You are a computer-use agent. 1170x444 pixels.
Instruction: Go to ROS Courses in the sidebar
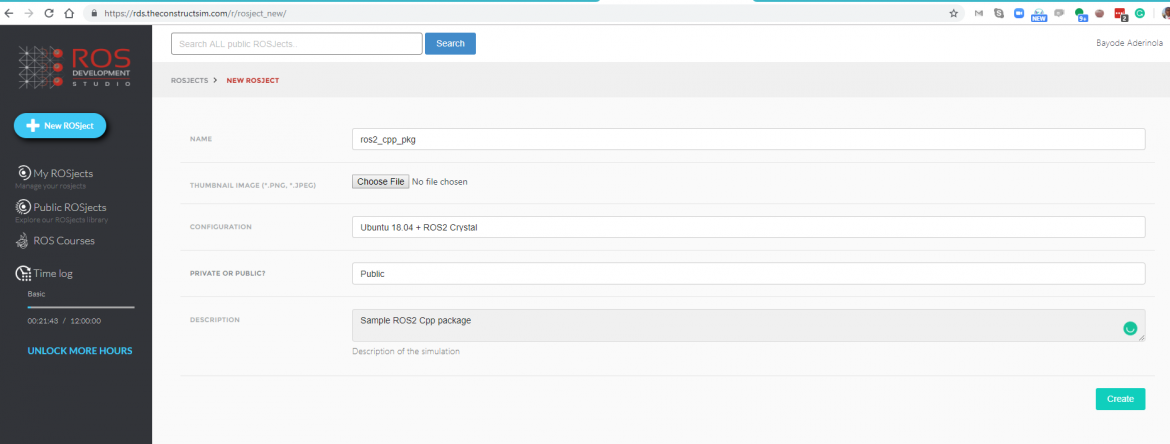(64, 241)
